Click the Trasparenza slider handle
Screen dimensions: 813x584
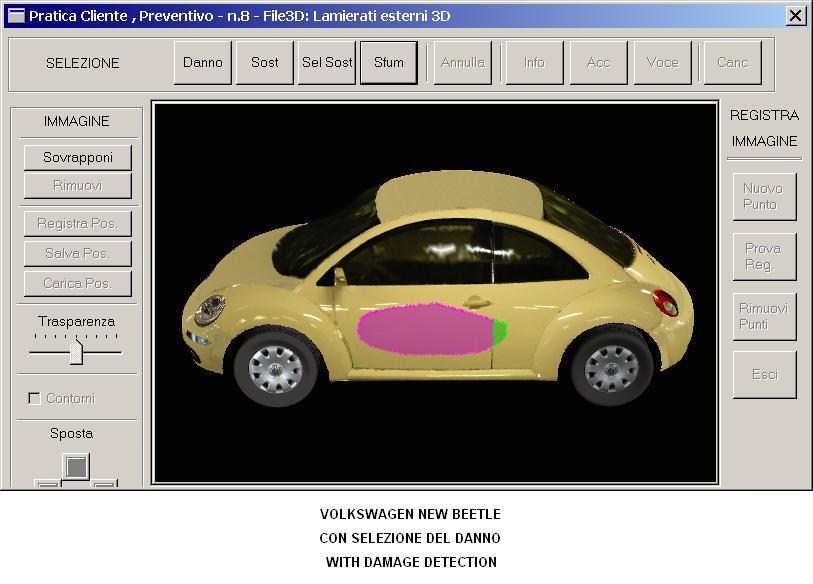(x=76, y=351)
